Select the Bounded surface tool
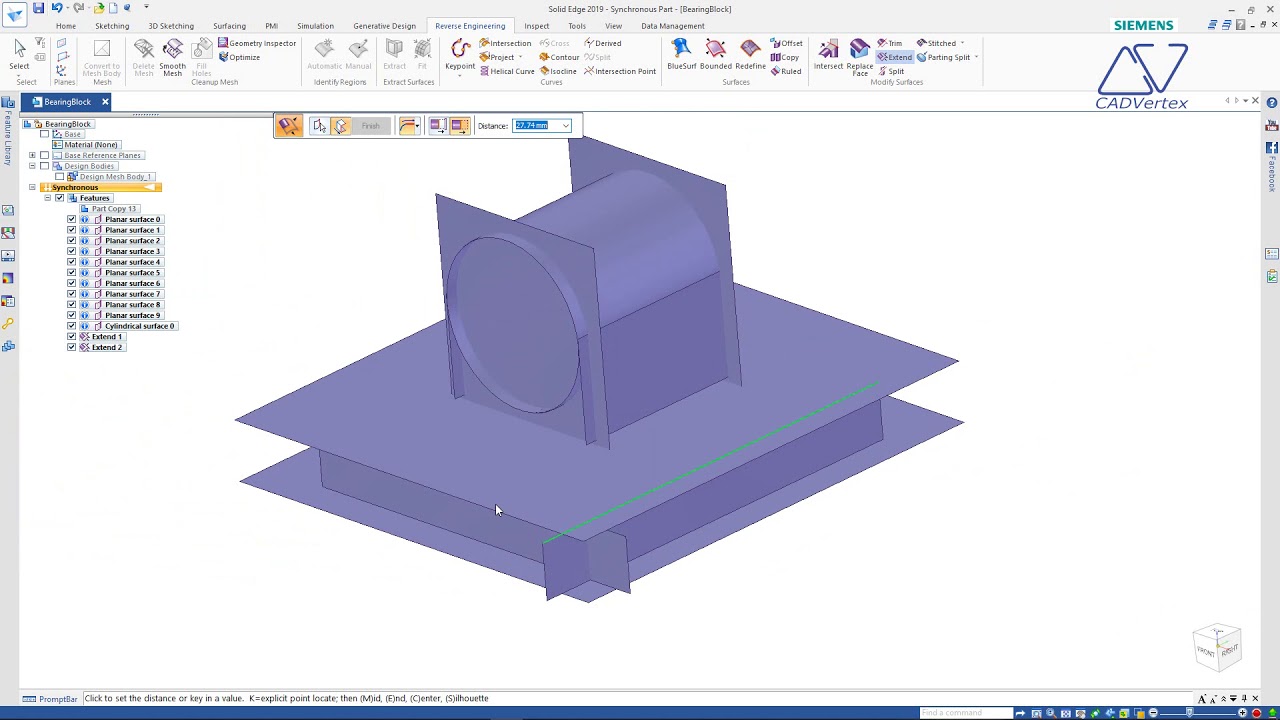The width and height of the screenshot is (1280, 720). point(715,55)
